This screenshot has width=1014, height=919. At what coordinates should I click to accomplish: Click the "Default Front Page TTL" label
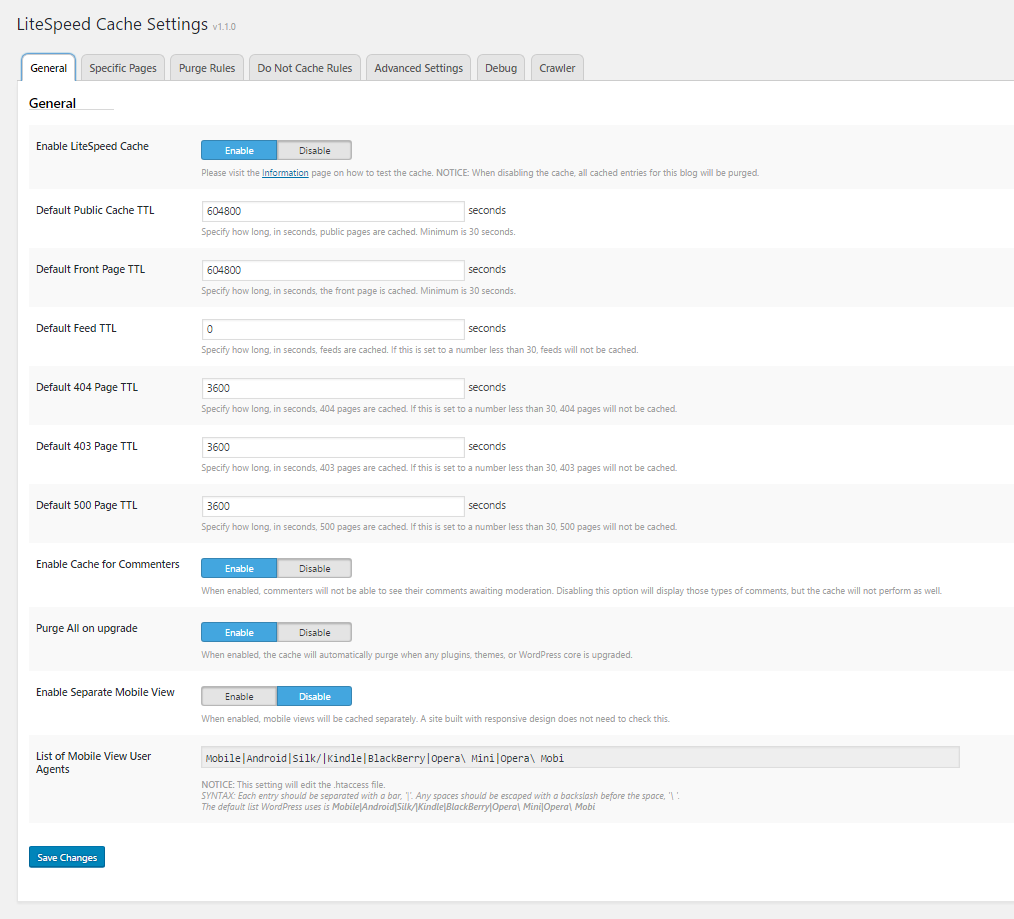91,269
